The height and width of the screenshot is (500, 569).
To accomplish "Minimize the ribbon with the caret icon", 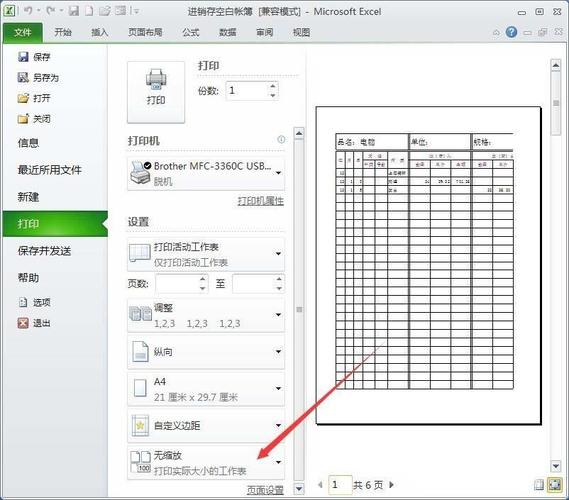I will click(496, 33).
